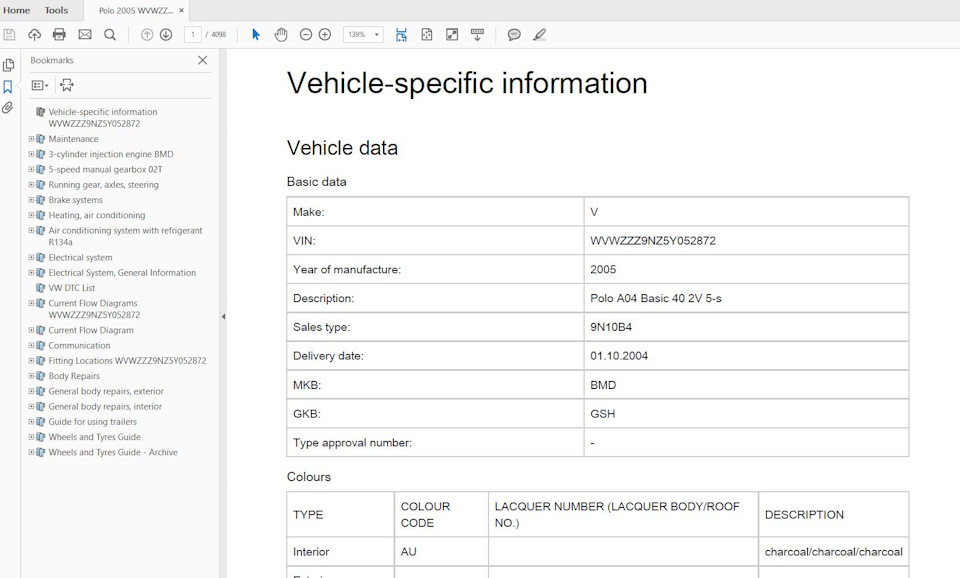Close the Bookmarks panel
The width and height of the screenshot is (960, 578).
coord(203,60)
